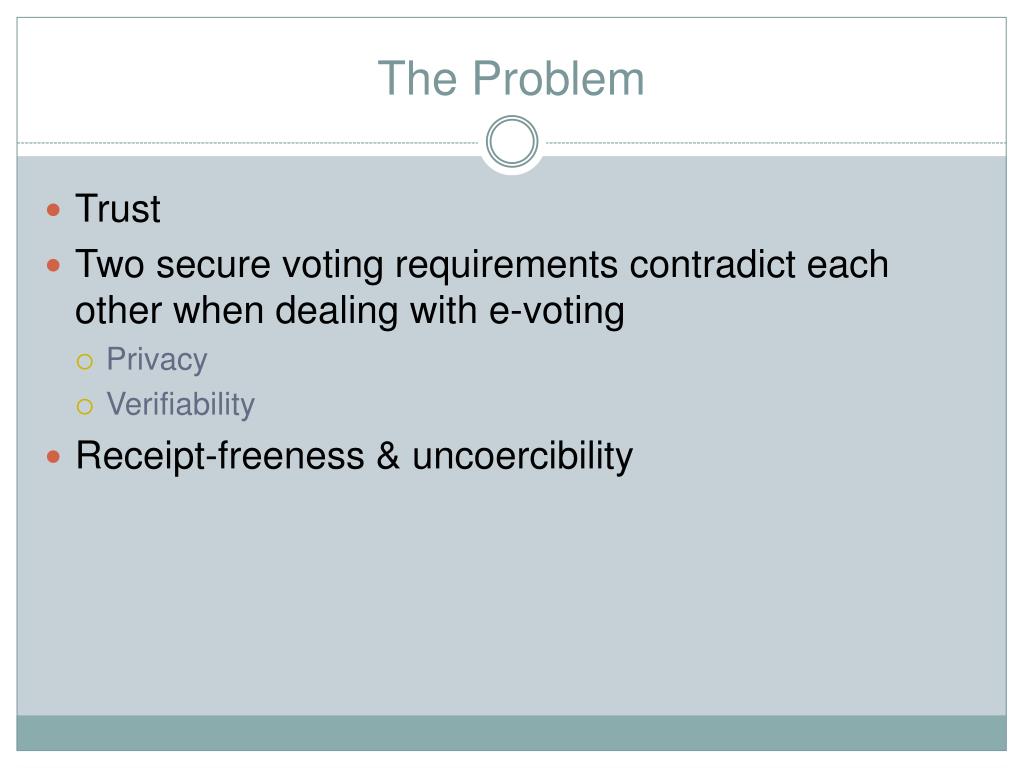Click the text "Two secure voting requirements"
Viewport: 1024px width, 768px height.
click(x=346, y=266)
